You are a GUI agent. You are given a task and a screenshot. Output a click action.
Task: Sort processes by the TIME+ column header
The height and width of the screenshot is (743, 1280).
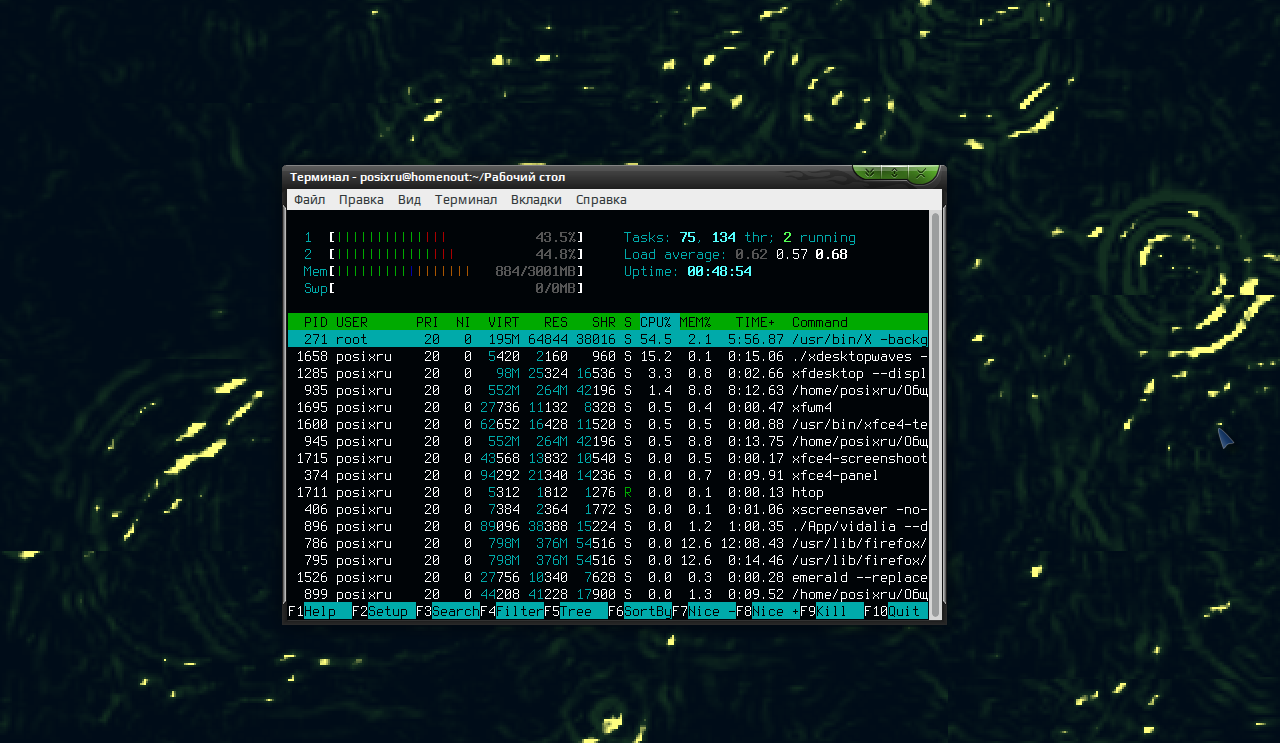[x=756, y=322]
